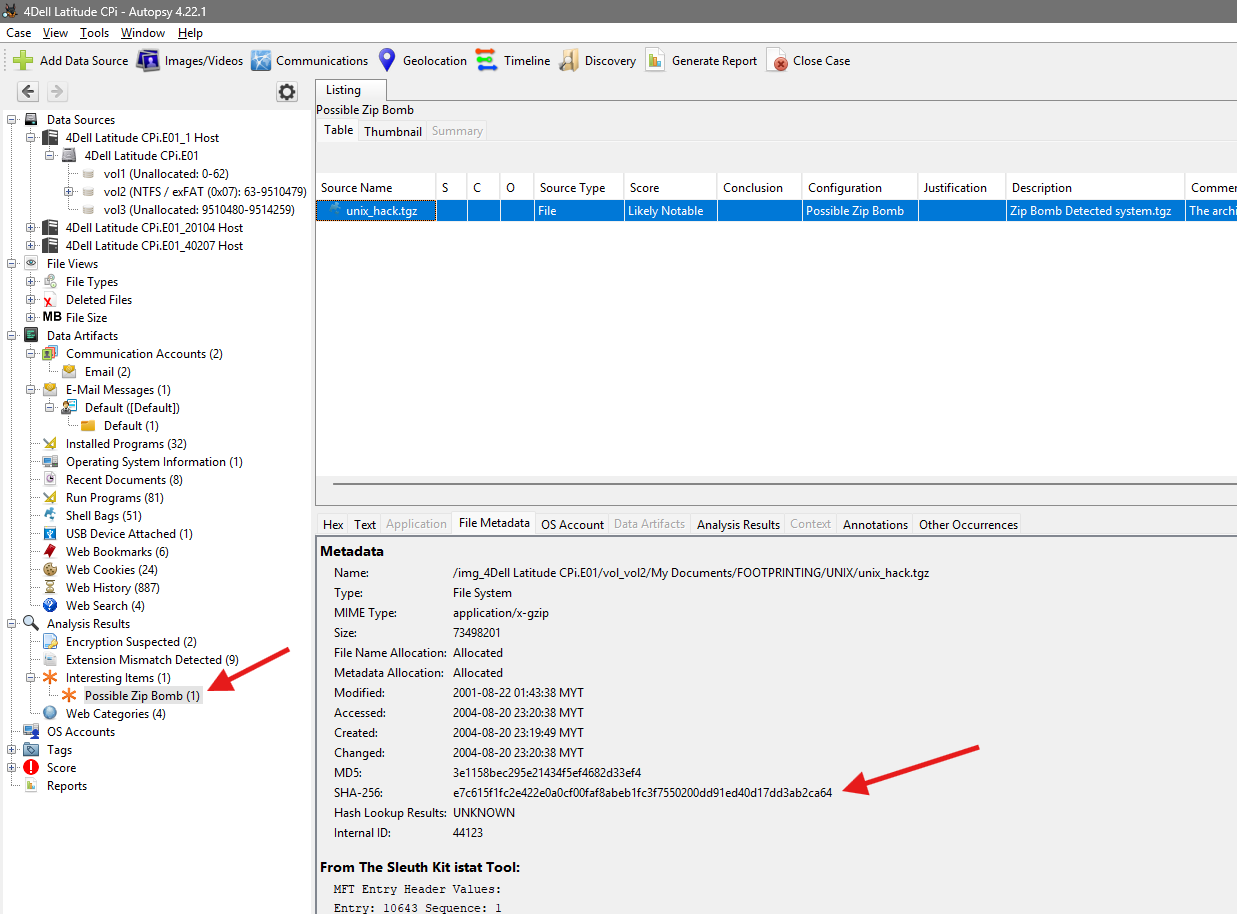Screen dimensions: 1237x914
Task: Open the Tools menu
Action: tap(95, 33)
